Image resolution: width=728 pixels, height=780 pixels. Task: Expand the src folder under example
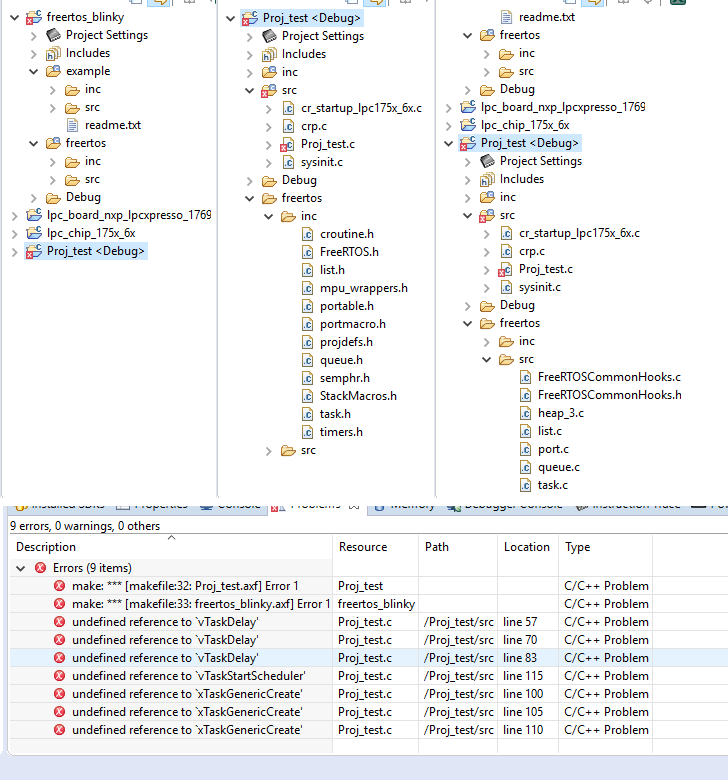[53, 108]
